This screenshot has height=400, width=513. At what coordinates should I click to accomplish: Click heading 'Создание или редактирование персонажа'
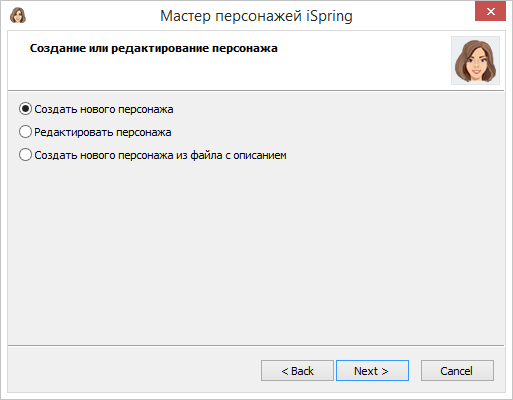pos(154,48)
